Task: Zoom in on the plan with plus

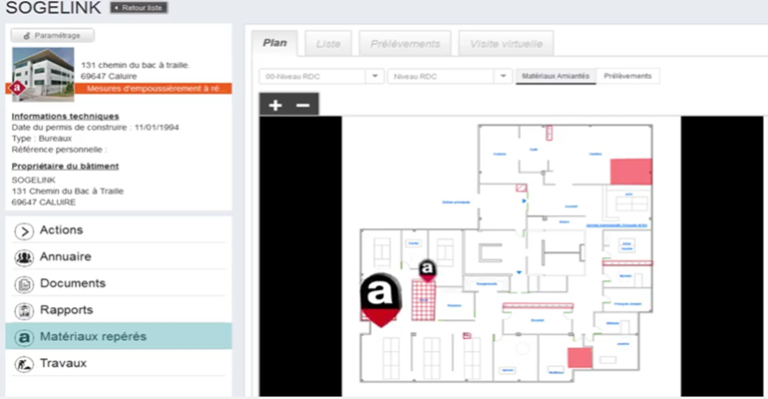Action: coord(275,105)
